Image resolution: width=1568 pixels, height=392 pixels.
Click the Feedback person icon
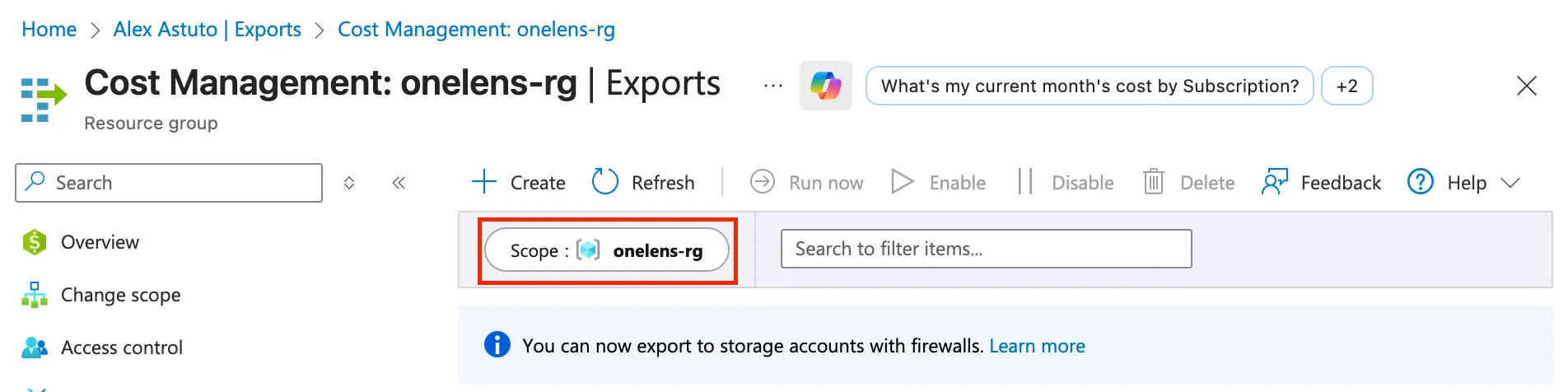(1274, 182)
